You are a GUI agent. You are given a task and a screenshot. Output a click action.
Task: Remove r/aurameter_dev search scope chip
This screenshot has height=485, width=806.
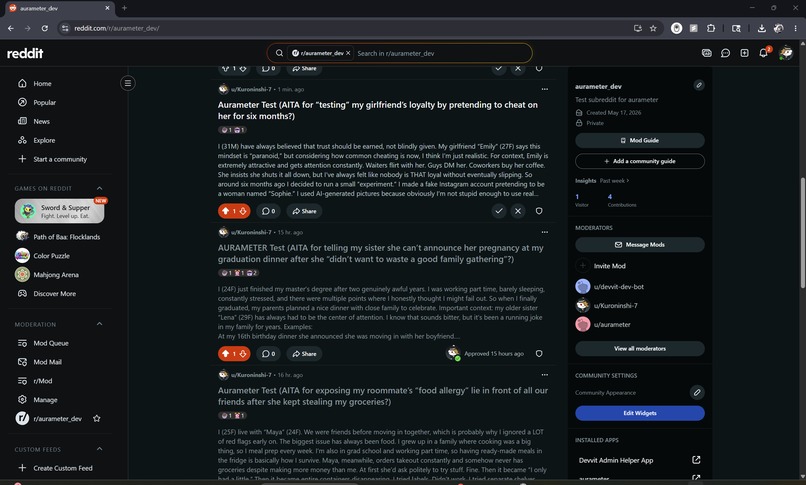point(348,53)
